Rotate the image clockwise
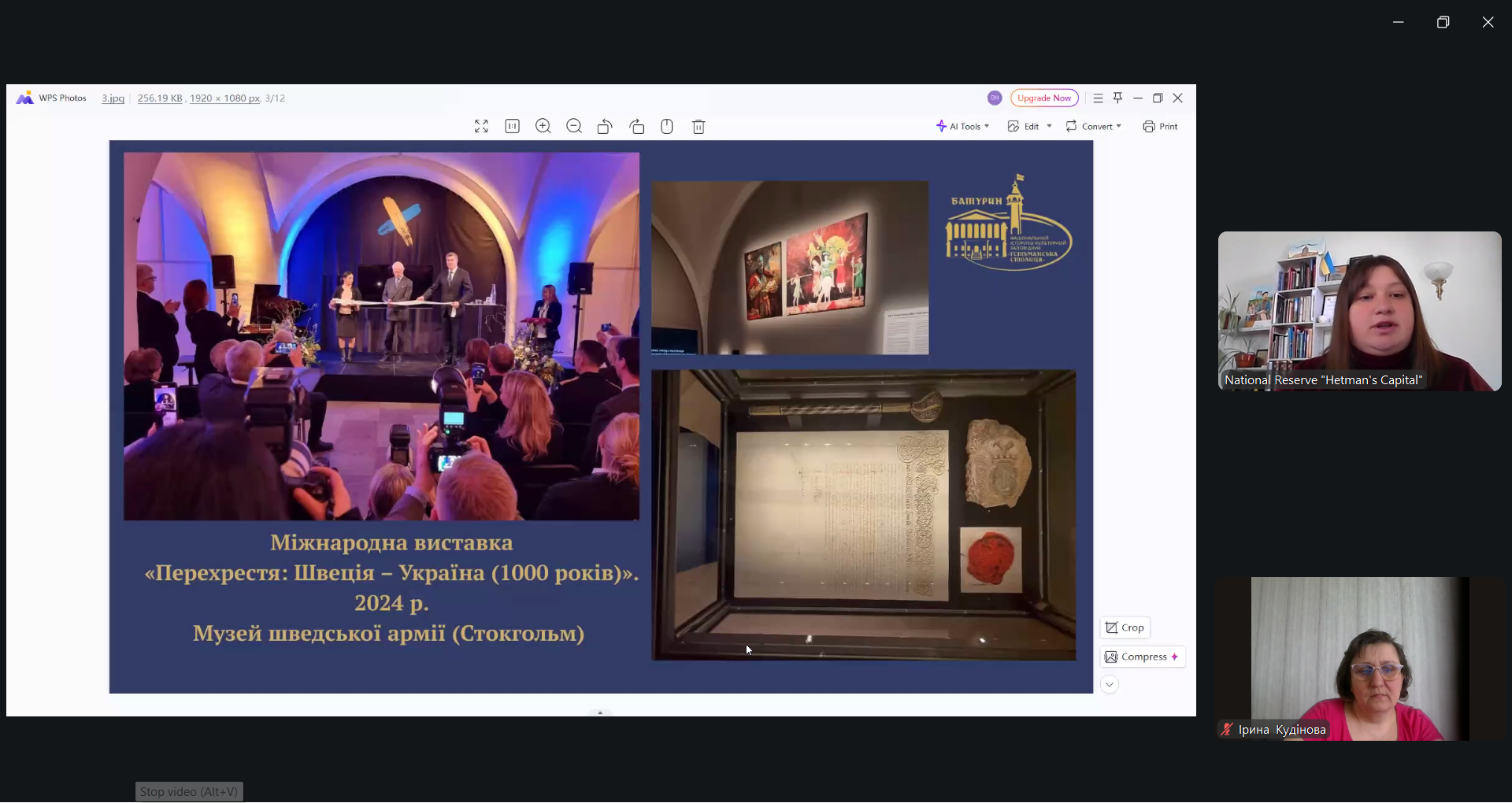The height and width of the screenshot is (803, 1512). (636, 127)
